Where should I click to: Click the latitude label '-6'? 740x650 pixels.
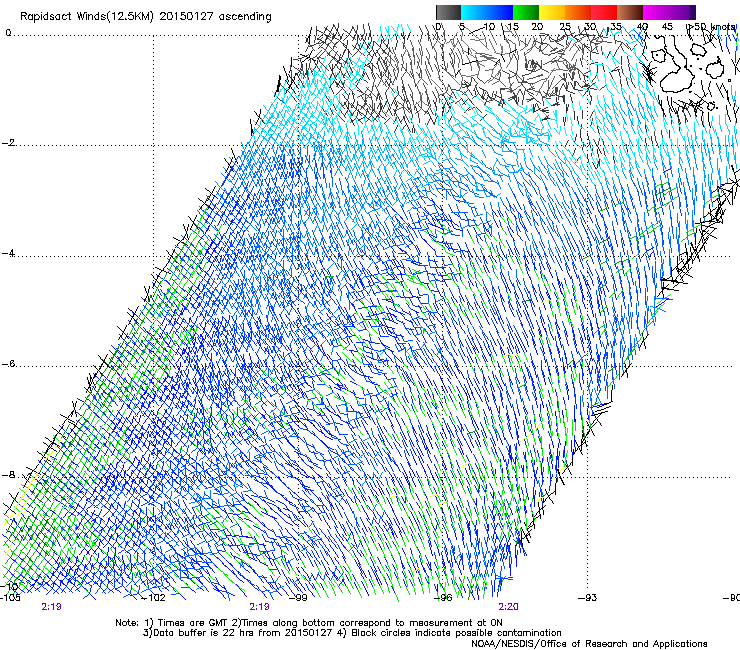click(x=8, y=364)
